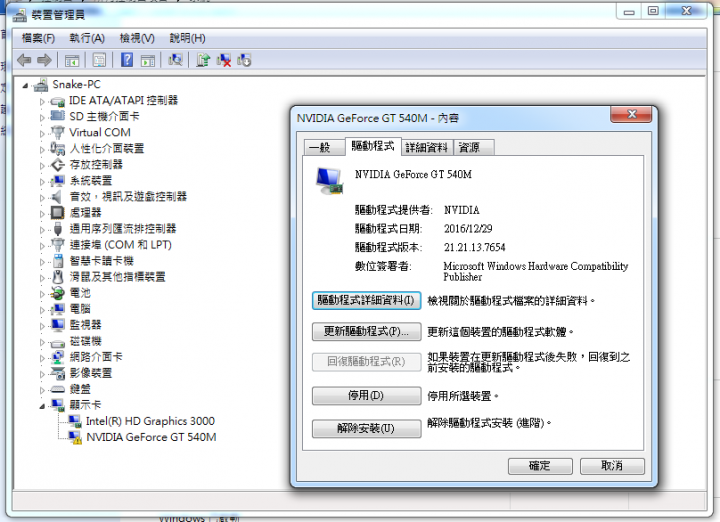Click the 處理器 processor icon
Image resolution: width=720 pixels, height=522 pixels.
[x=57, y=213]
